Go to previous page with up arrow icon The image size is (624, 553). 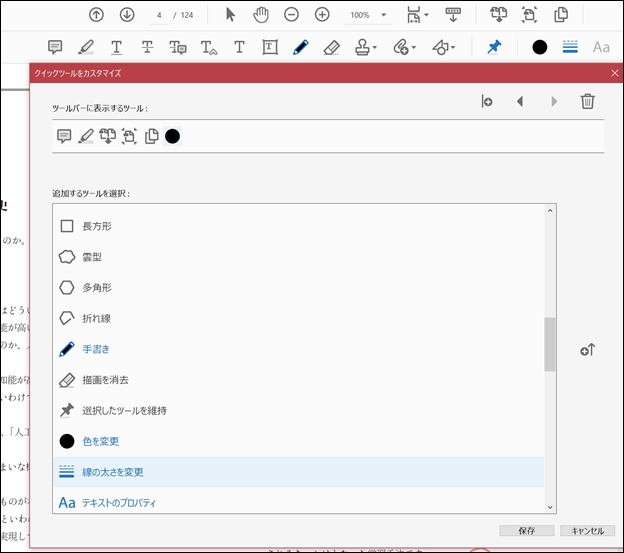[x=96, y=15]
